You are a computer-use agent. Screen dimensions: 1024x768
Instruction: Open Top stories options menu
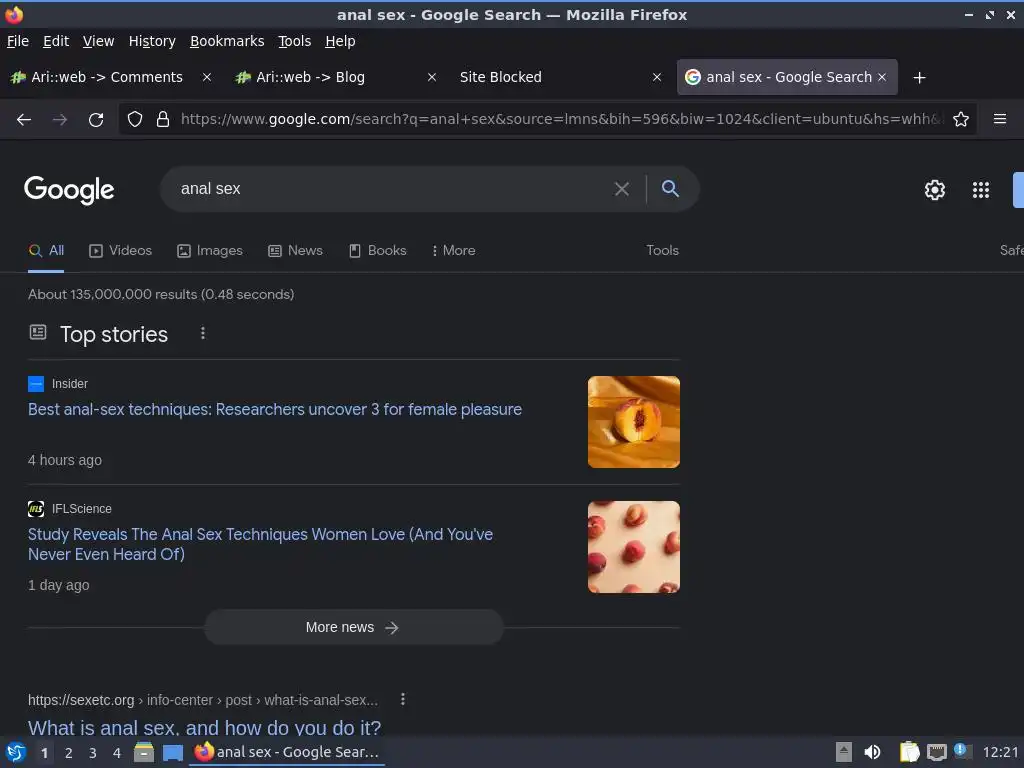point(203,334)
